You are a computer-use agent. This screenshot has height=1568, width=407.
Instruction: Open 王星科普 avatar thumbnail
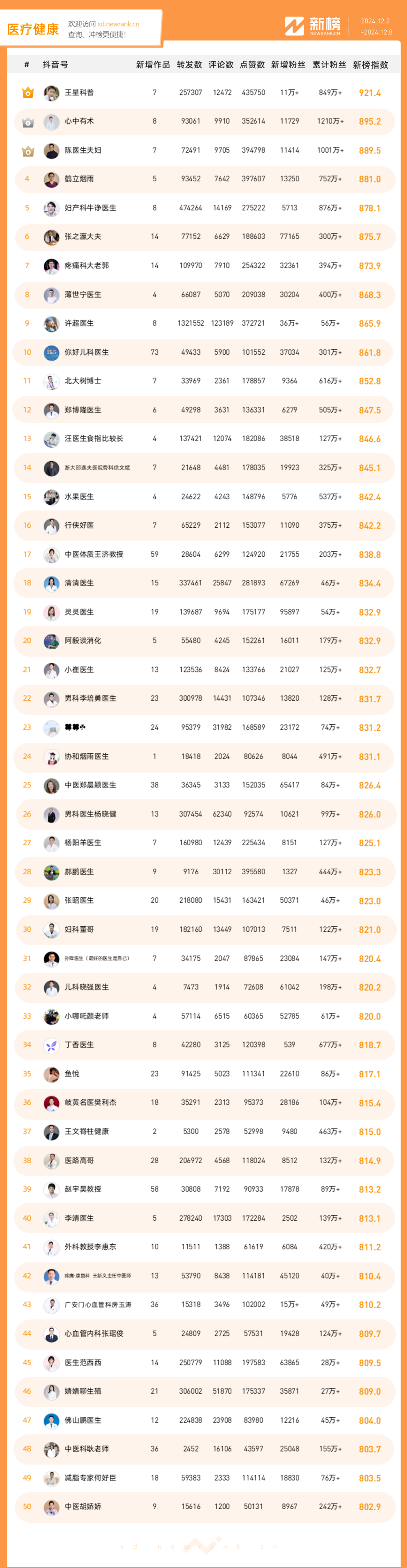click(x=52, y=92)
